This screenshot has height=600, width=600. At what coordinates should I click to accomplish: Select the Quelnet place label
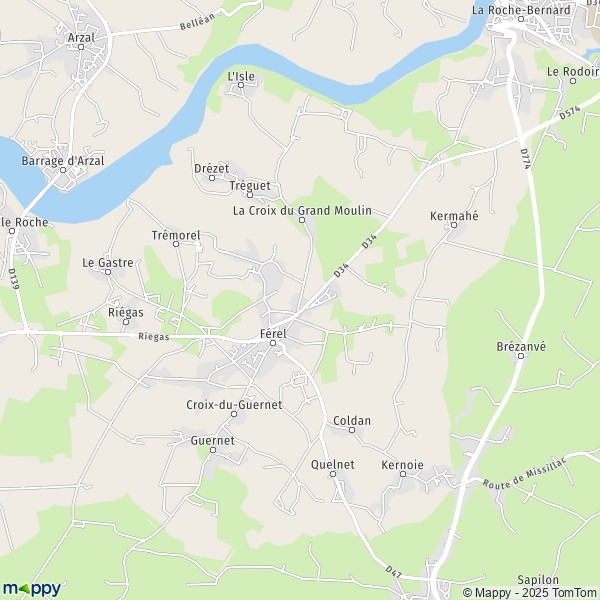(333, 465)
